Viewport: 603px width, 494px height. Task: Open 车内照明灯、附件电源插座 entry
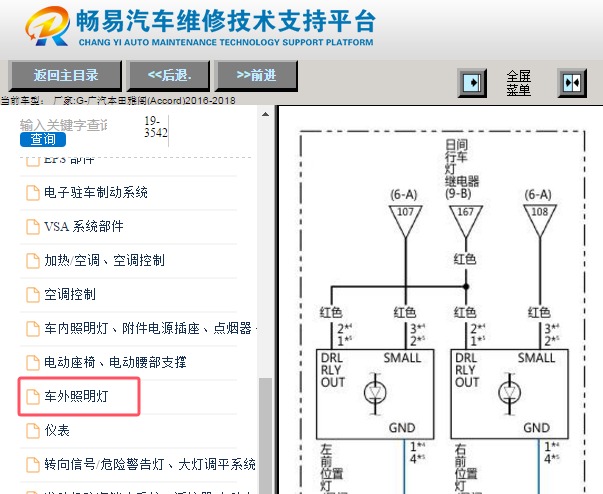[x=148, y=328]
